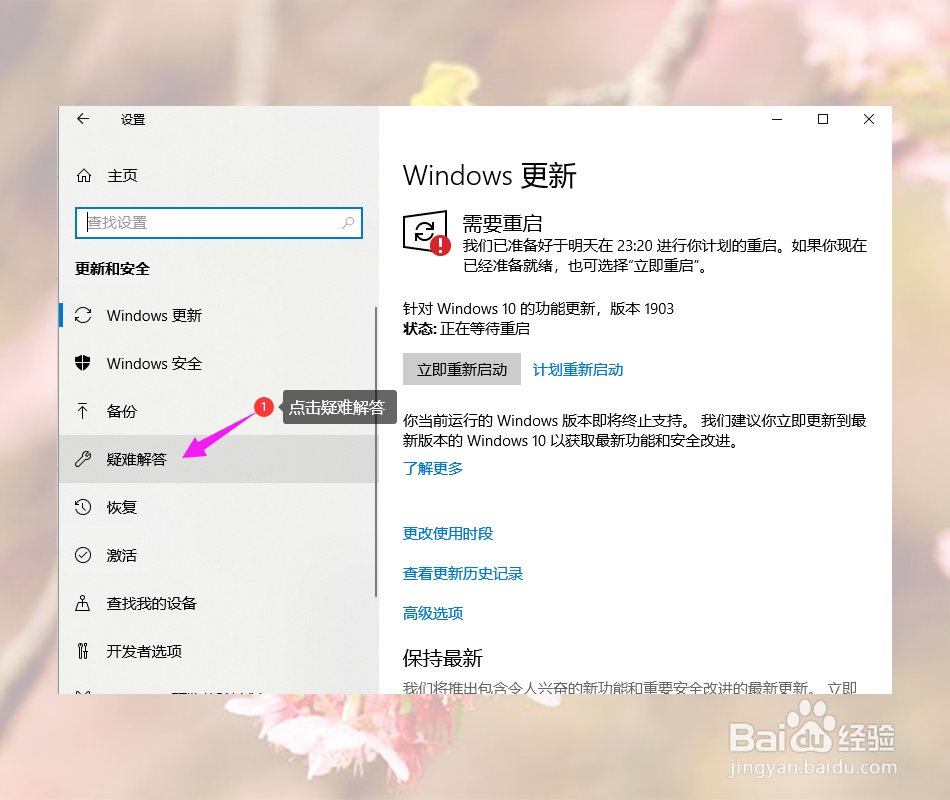Open 高级选项 for updates

coord(432,612)
